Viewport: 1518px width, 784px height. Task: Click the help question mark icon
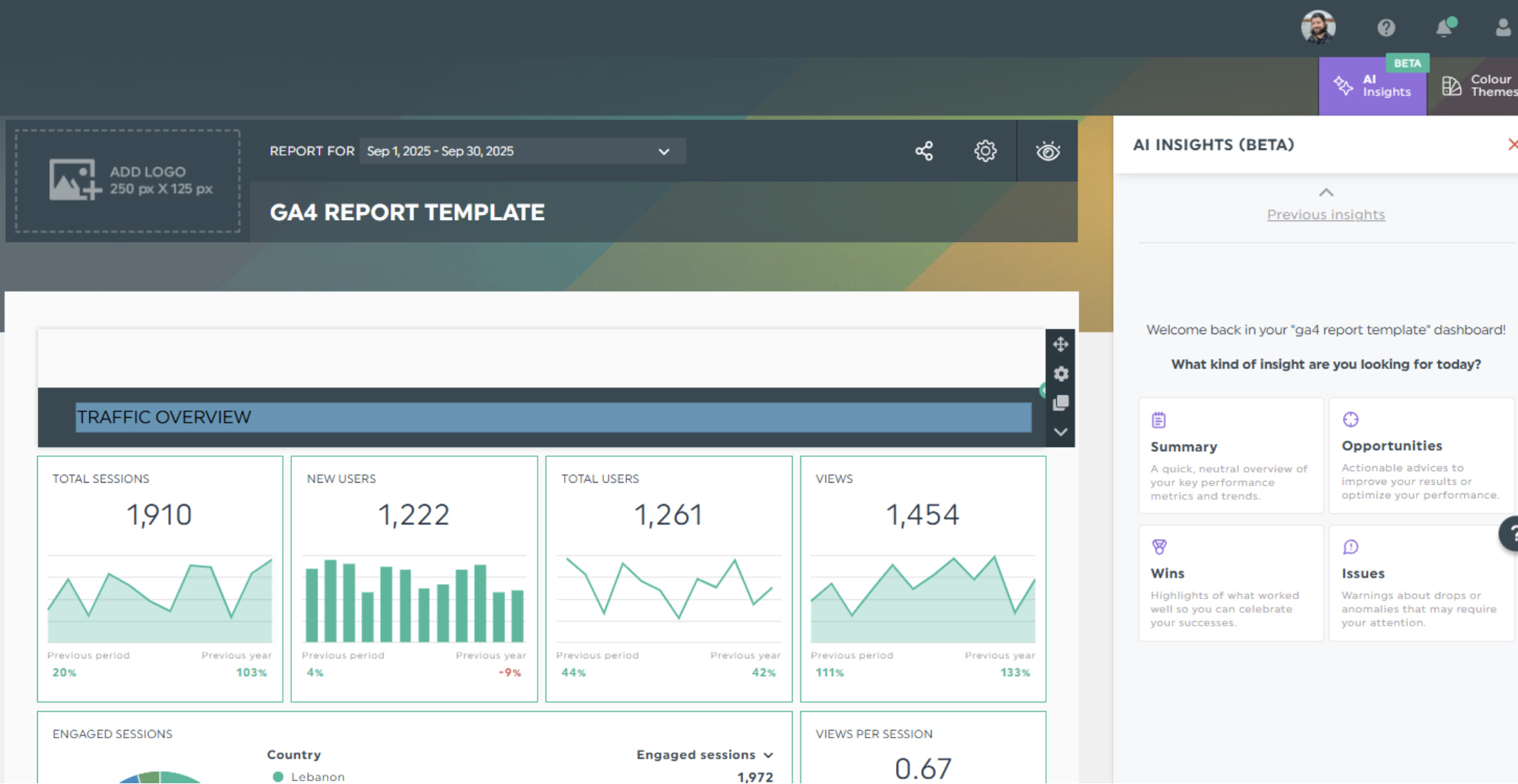pos(1386,28)
